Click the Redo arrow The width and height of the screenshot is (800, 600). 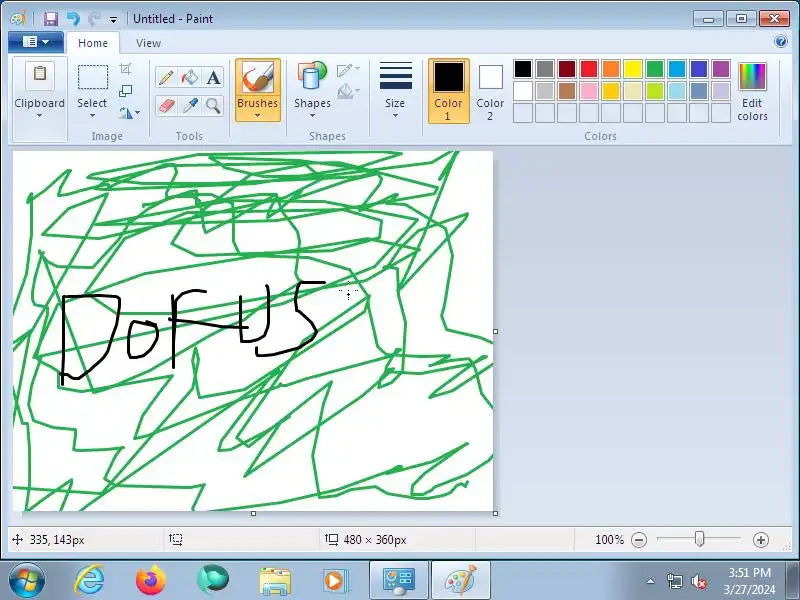94,19
